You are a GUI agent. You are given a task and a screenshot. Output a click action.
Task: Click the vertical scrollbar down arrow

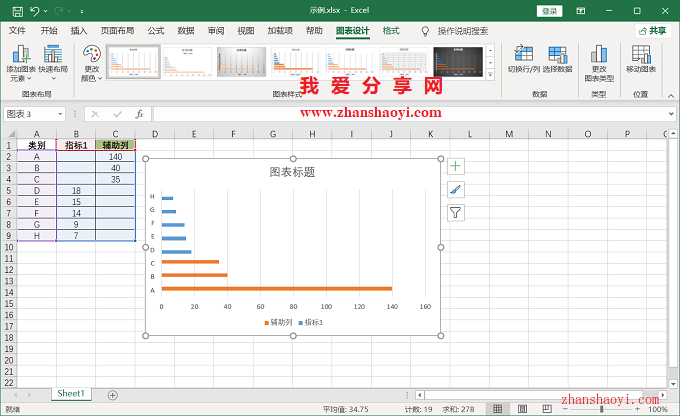coord(673,383)
